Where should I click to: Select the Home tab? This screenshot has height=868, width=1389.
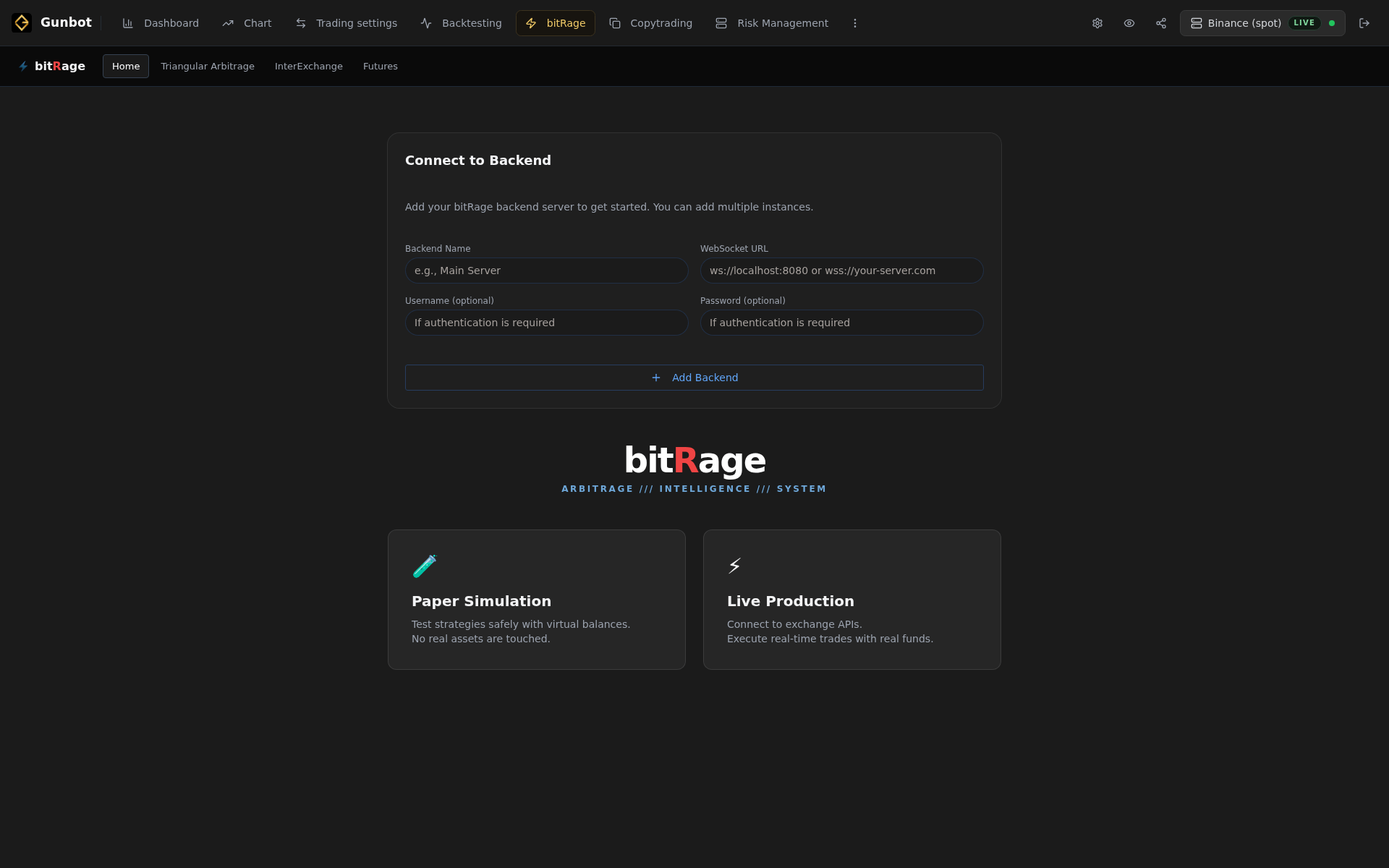pyautogui.click(x=126, y=66)
